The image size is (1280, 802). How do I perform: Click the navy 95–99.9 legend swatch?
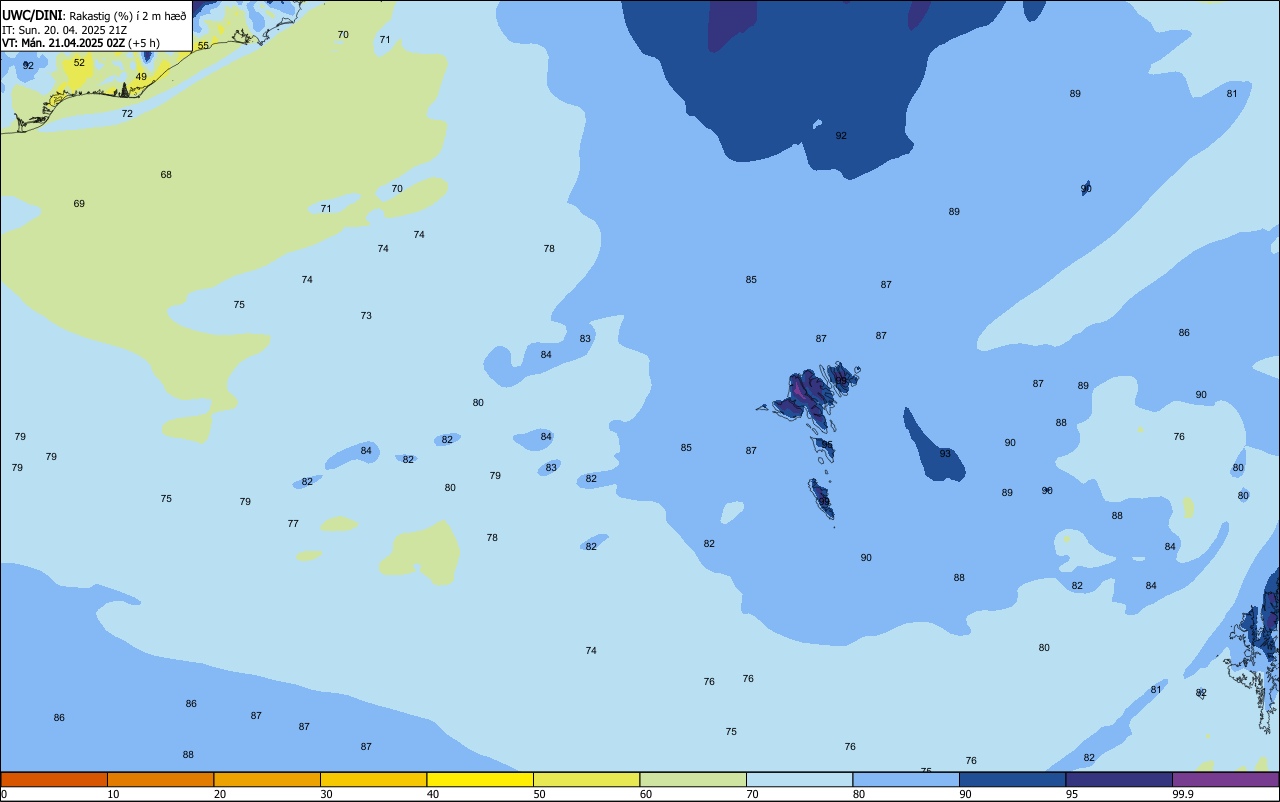(x=1119, y=779)
